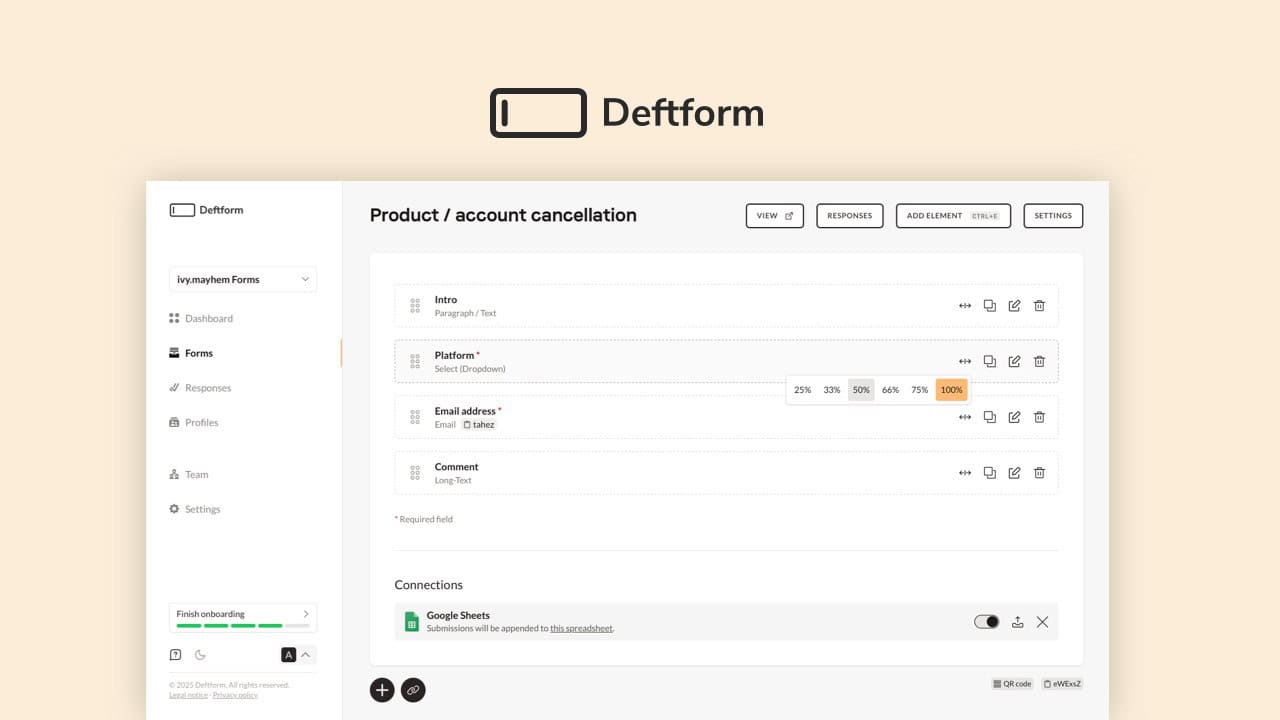1280x720 pixels.
Task: Duplicate the Intro paragraph element
Action: pyautogui.click(x=989, y=305)
